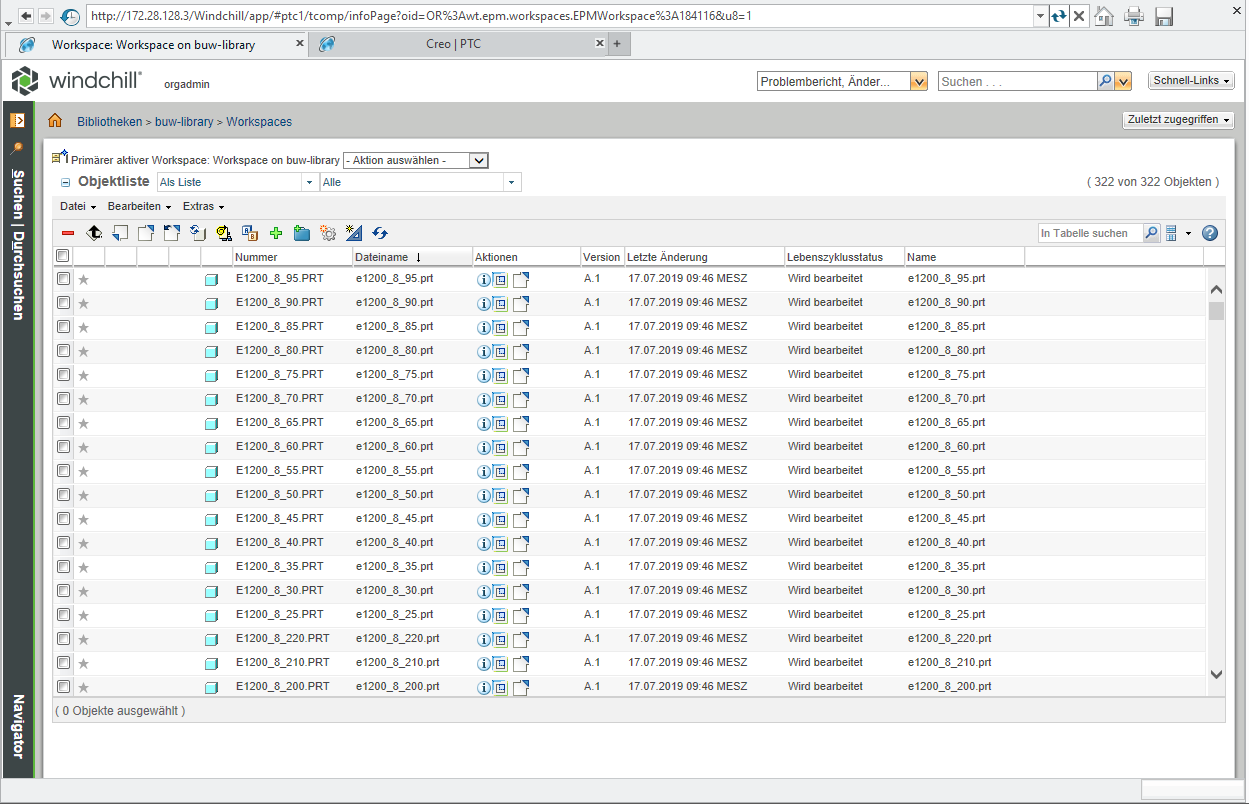1249x804 pixels.
Task: Toggle the select-all checkbox in table header
Action: [x=63, y=256]
